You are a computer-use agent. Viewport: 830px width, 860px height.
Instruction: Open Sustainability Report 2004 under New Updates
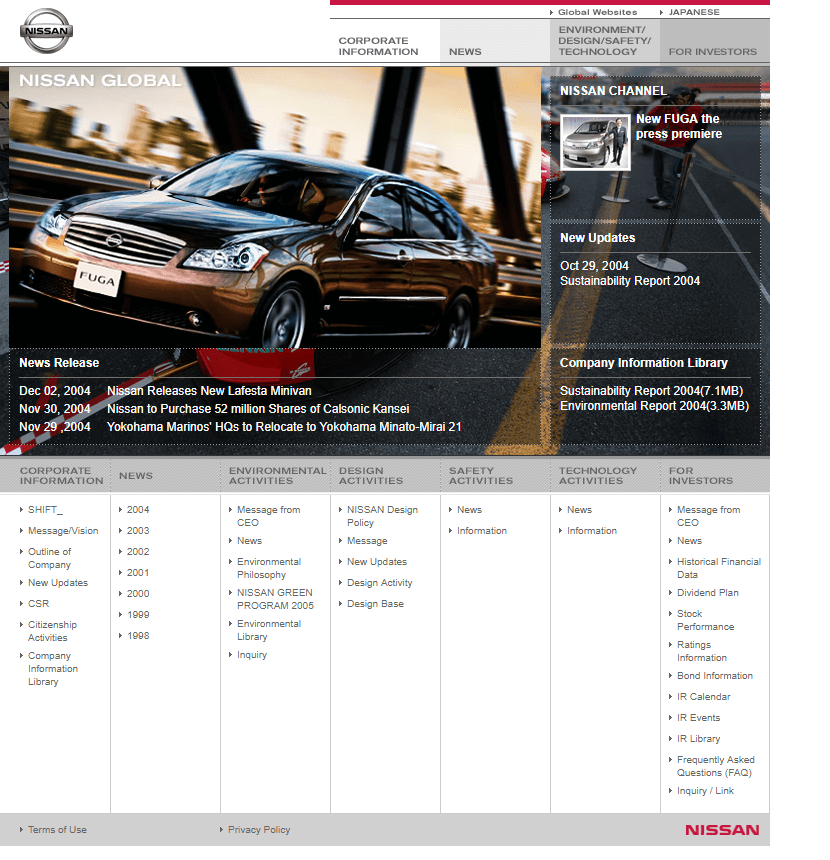click(630, 281)
